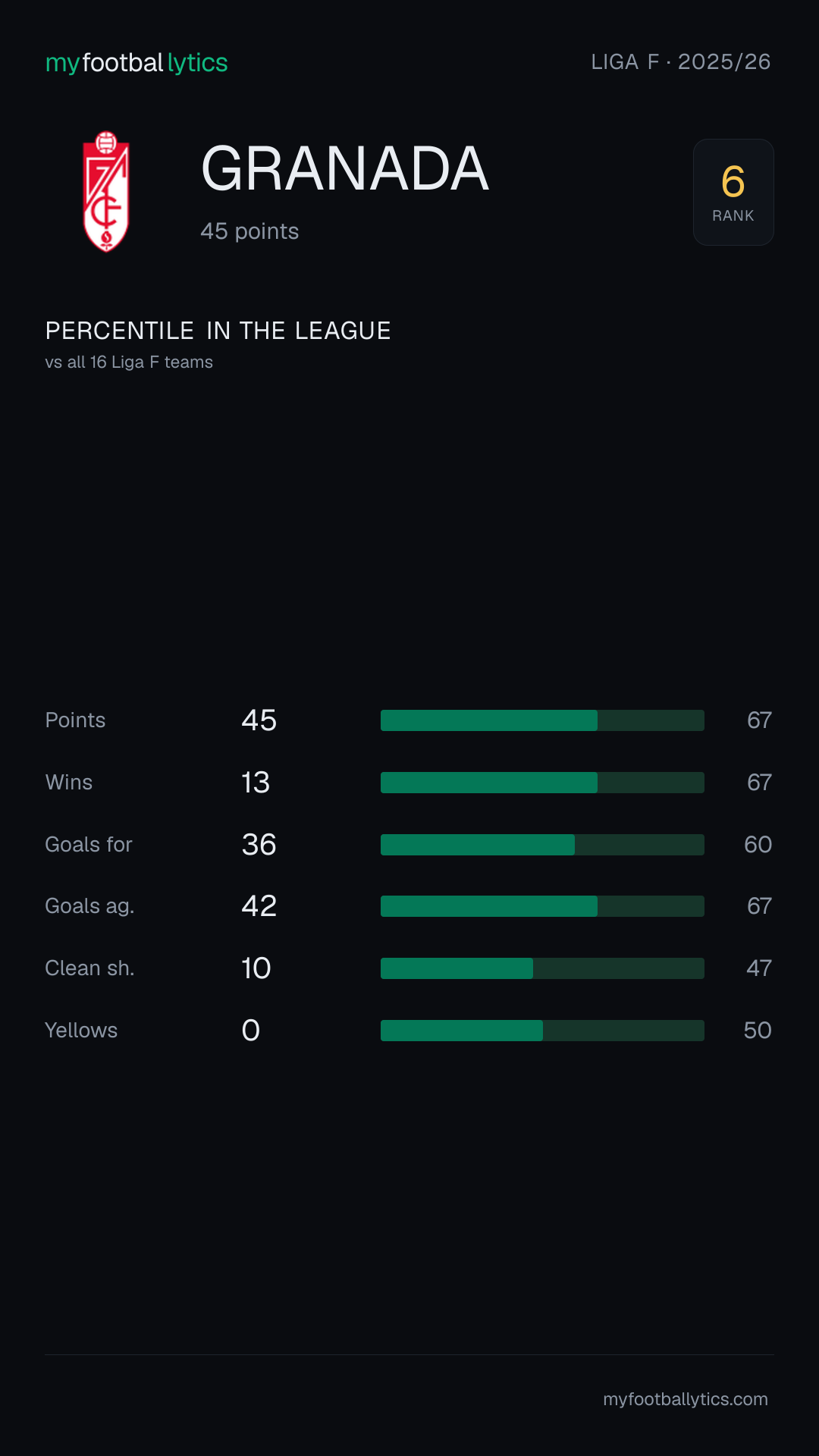This screenshot has height=1456, width=819.
Task: Click the Goals for value 36
Action: (259, 845)
